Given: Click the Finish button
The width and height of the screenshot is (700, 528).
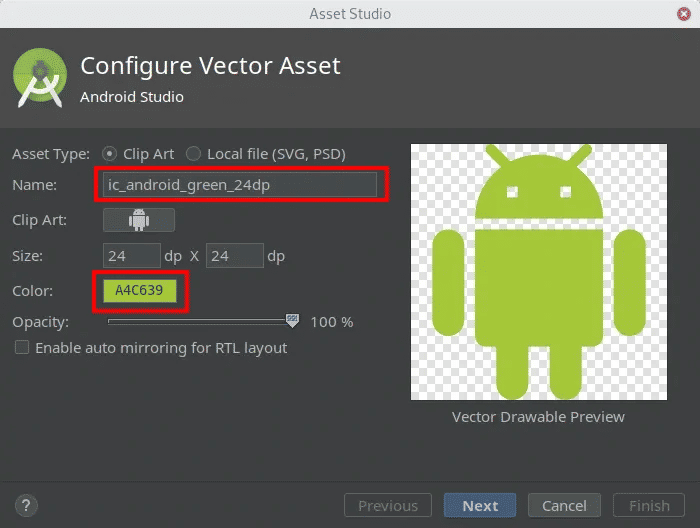Looking at the screenshot, I should pos(649,505).
